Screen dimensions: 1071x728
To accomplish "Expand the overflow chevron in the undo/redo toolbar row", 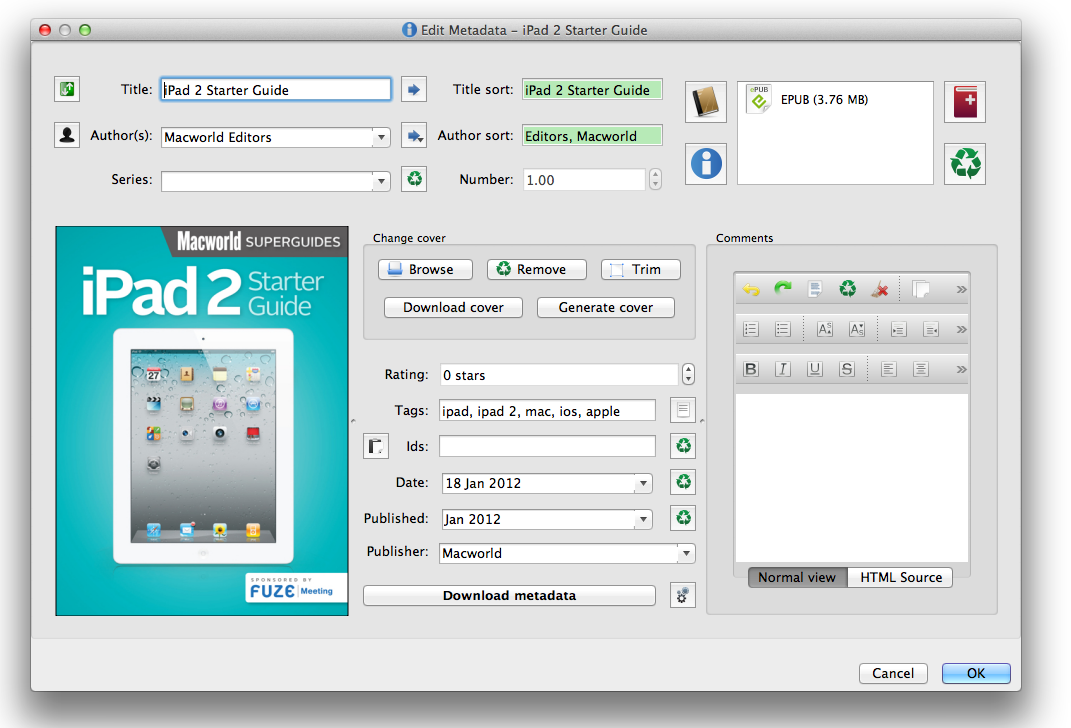I will 961,290.
